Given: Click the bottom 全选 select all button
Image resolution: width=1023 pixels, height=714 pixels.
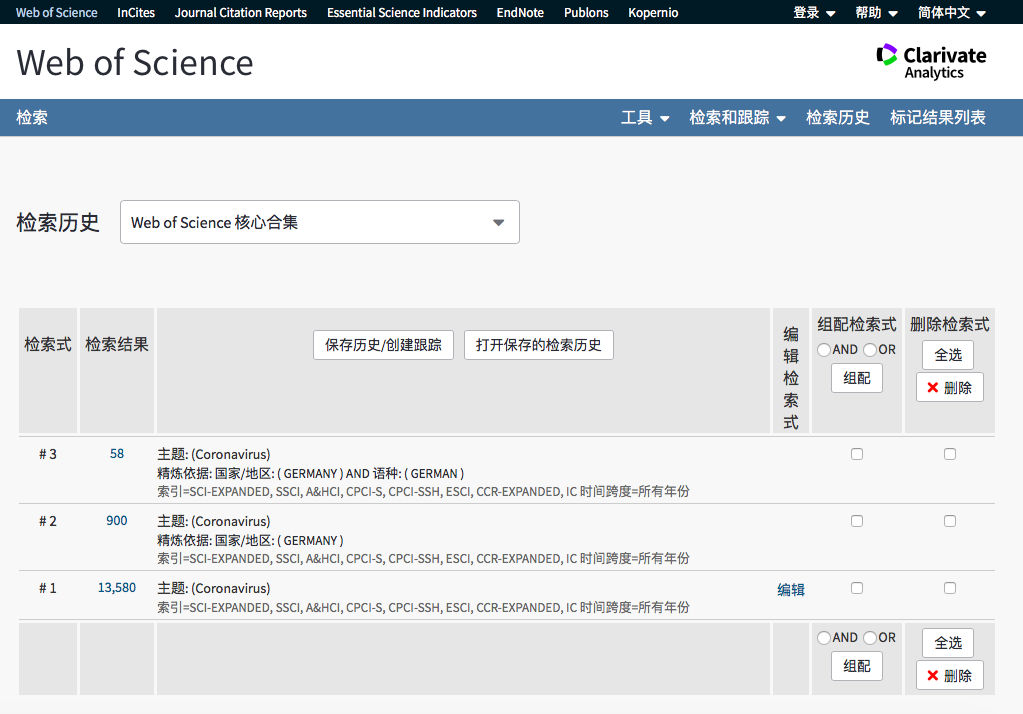Looking at the screenshot, I should pos(948,643).
